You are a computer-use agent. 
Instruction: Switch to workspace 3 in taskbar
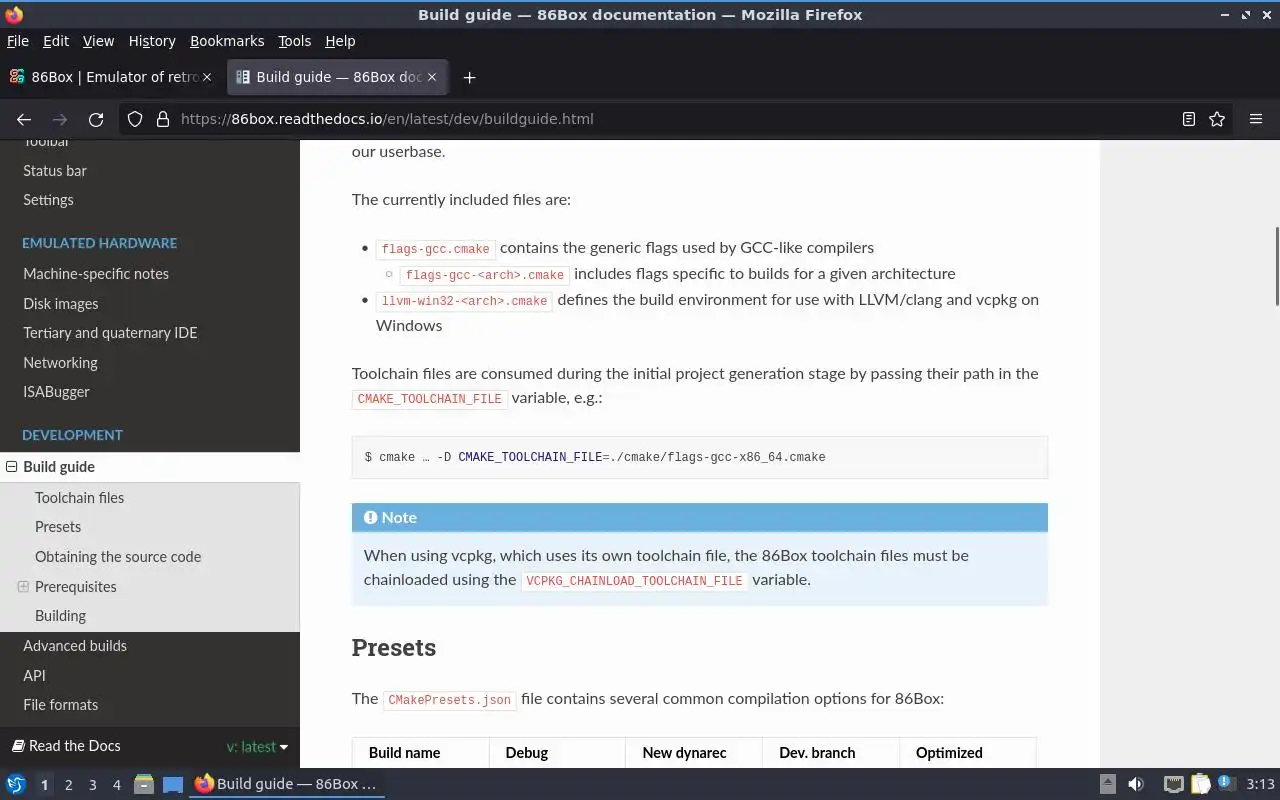[92, 785]
